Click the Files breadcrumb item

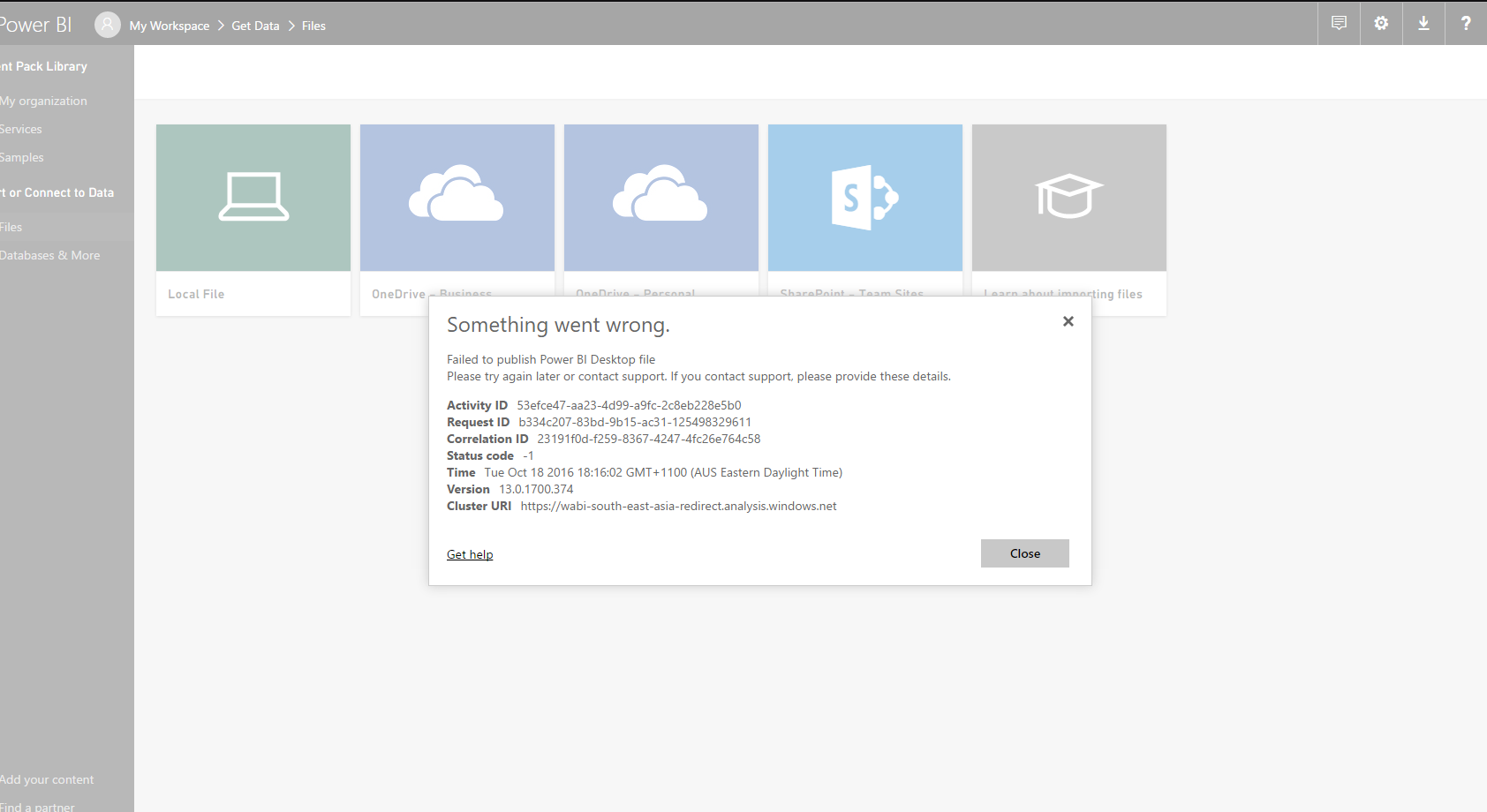[313, 26]
